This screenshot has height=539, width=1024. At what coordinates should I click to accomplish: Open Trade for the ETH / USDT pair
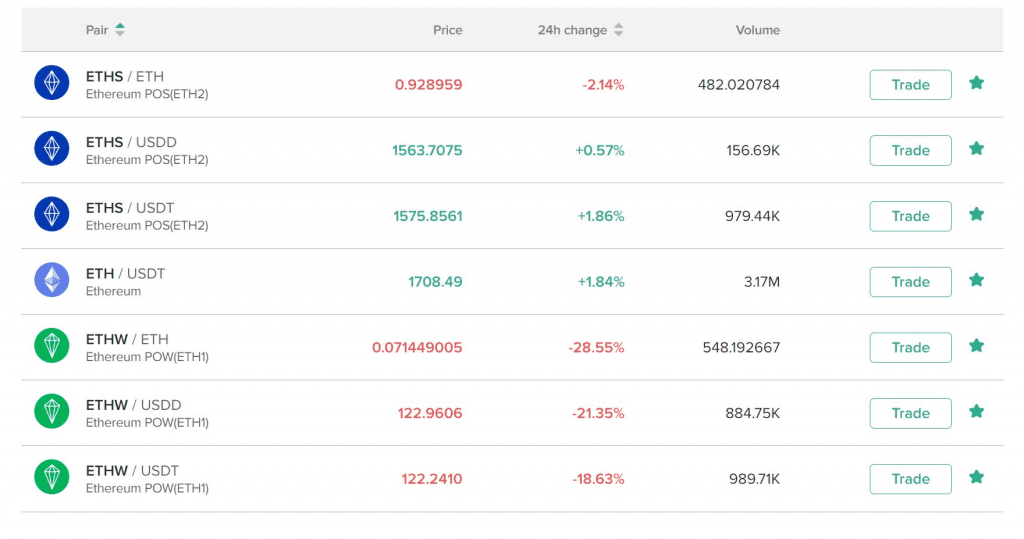(x=910, y=282)
